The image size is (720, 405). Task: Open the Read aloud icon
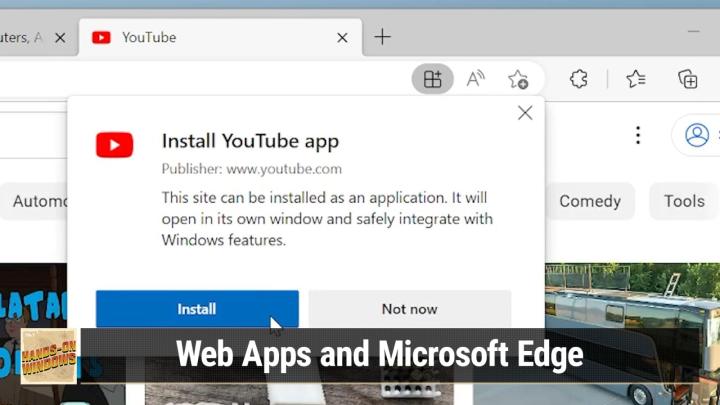(475, 79)
